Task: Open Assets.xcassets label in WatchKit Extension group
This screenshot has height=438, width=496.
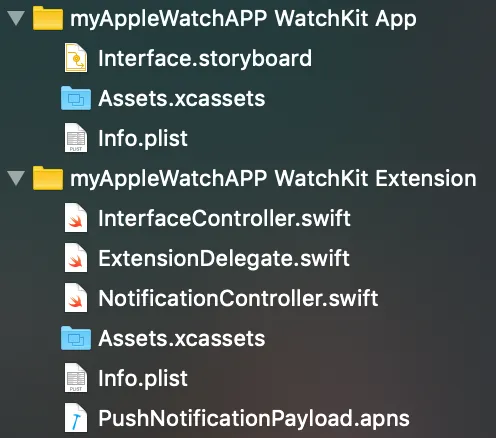Action: pos(182,338)
